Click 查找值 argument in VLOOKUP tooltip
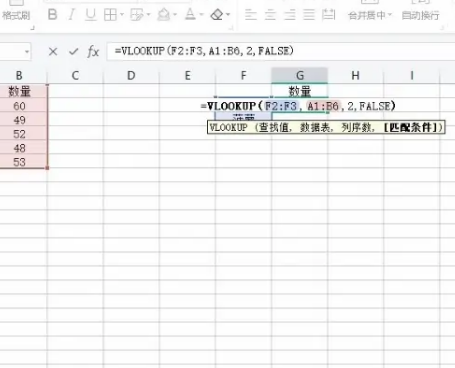The height and width of the screenshot is (368, 455). point(273,127)
